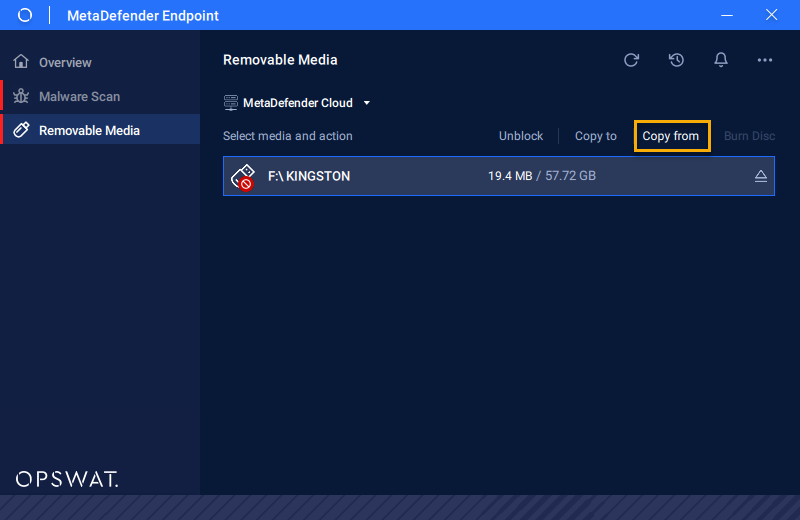800x520 pixels.
Task: Minimize the MetaDefender Endpoint window
Action: pyautogui.click(x=727, y=15)
